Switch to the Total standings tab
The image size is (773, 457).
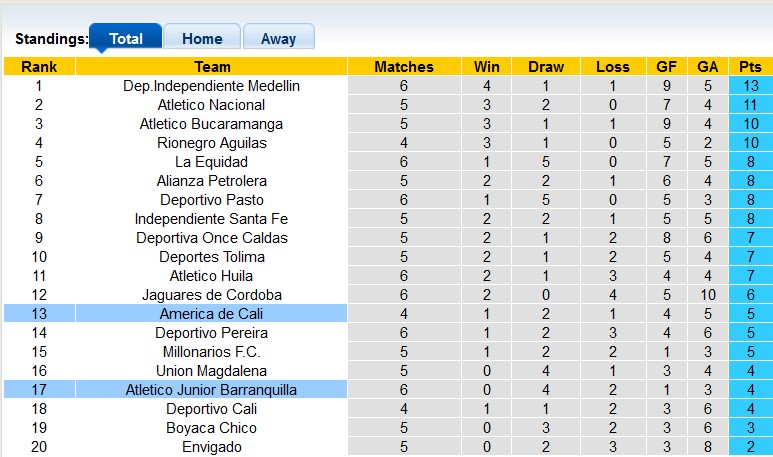click(x=126, y=39)
